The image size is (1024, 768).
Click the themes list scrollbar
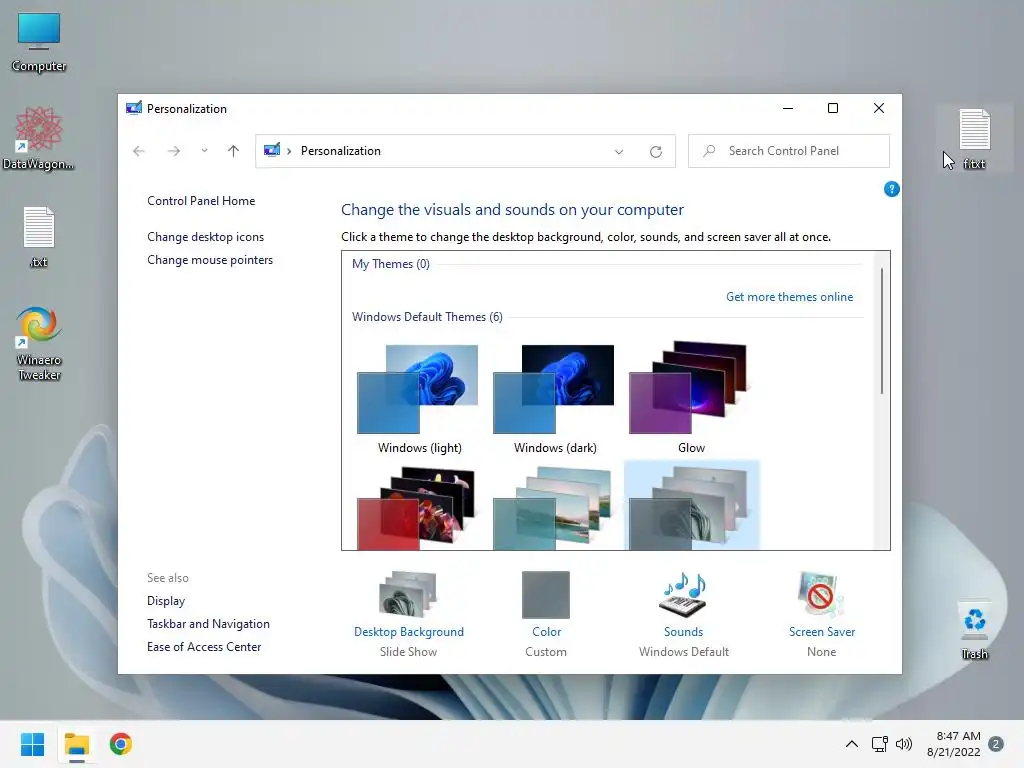(x=882, y=330)
